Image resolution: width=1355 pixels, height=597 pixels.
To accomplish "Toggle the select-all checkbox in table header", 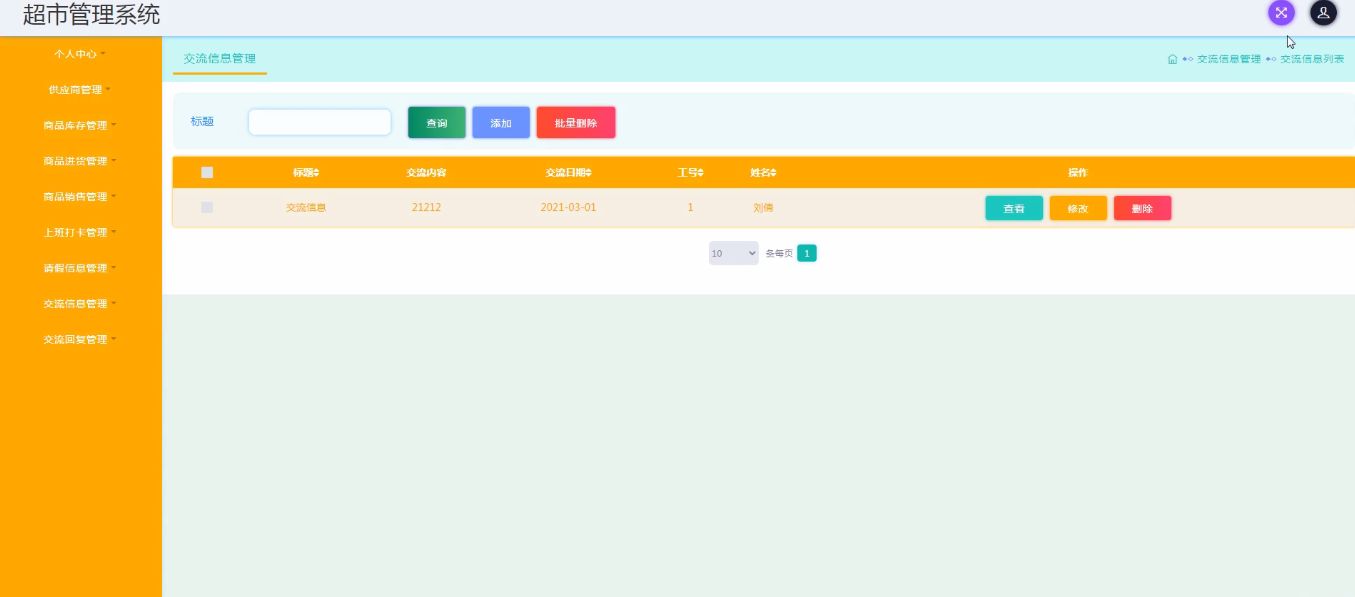I will pyautogui.click(x=207, y=172).
